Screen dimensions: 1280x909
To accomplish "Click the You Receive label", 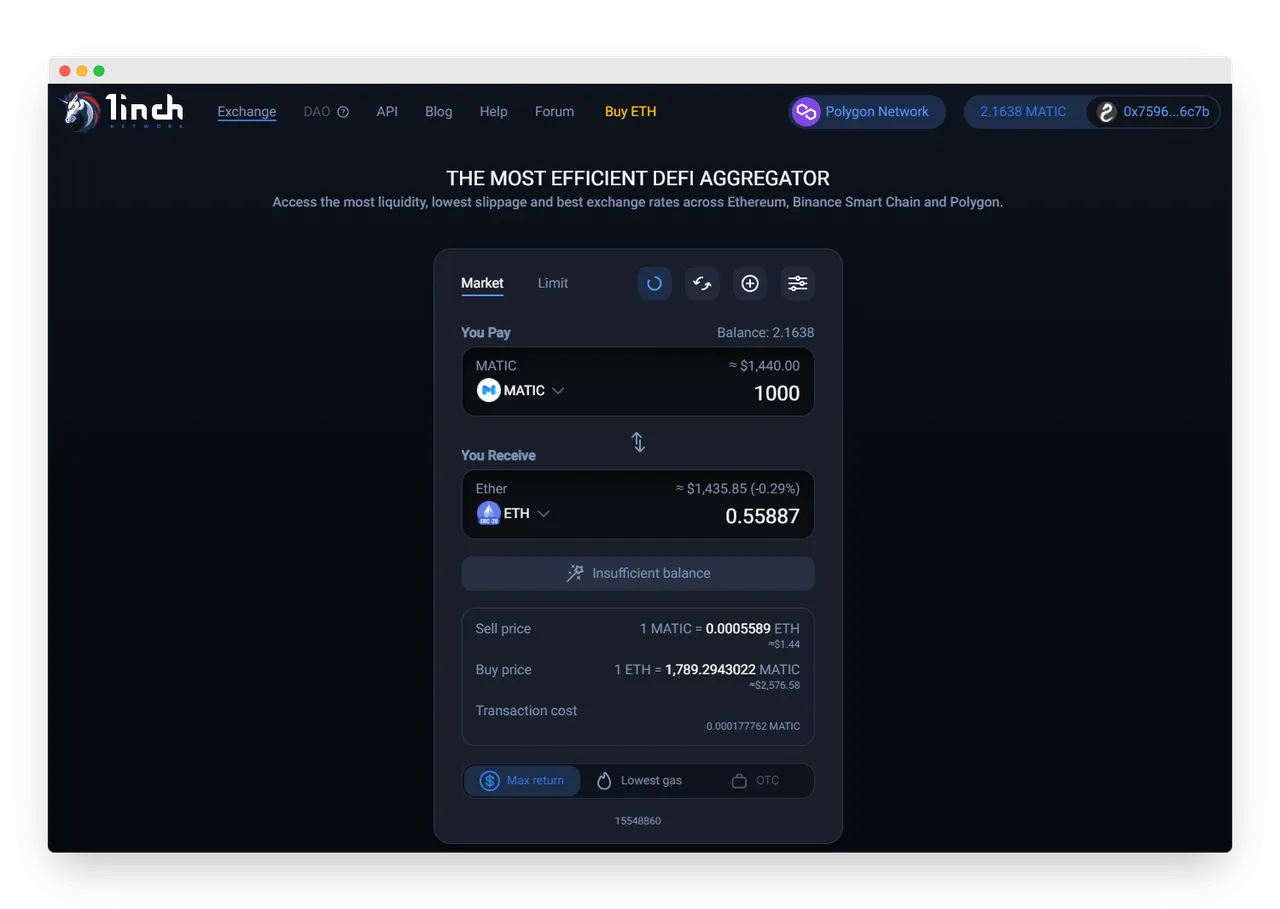I will tap(498, 455).
